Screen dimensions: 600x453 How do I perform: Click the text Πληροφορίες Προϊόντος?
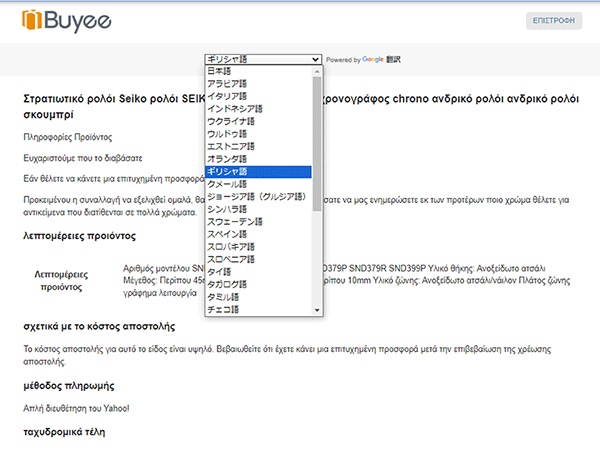click(68, 137)
